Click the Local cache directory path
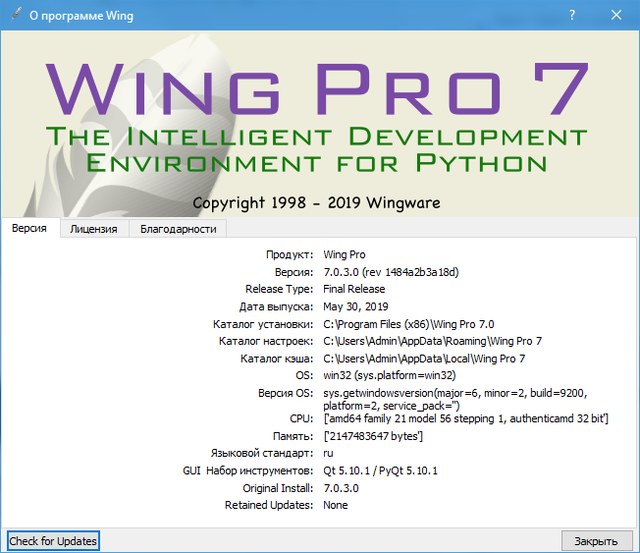 (x=424, y=358)
